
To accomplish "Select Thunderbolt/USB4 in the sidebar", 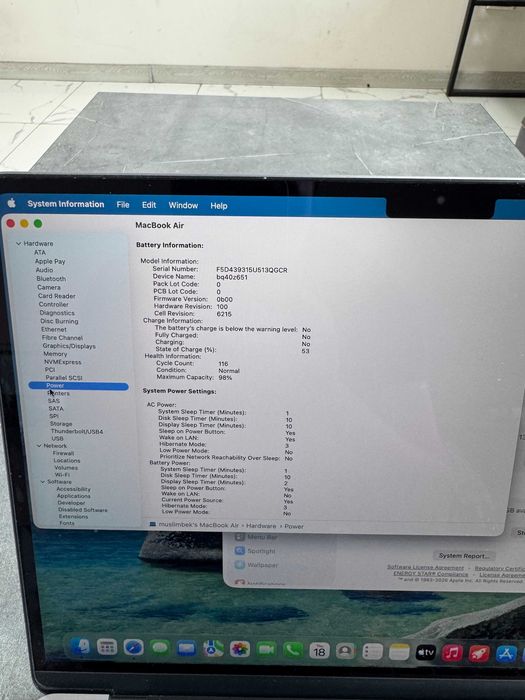I will 77,431.
